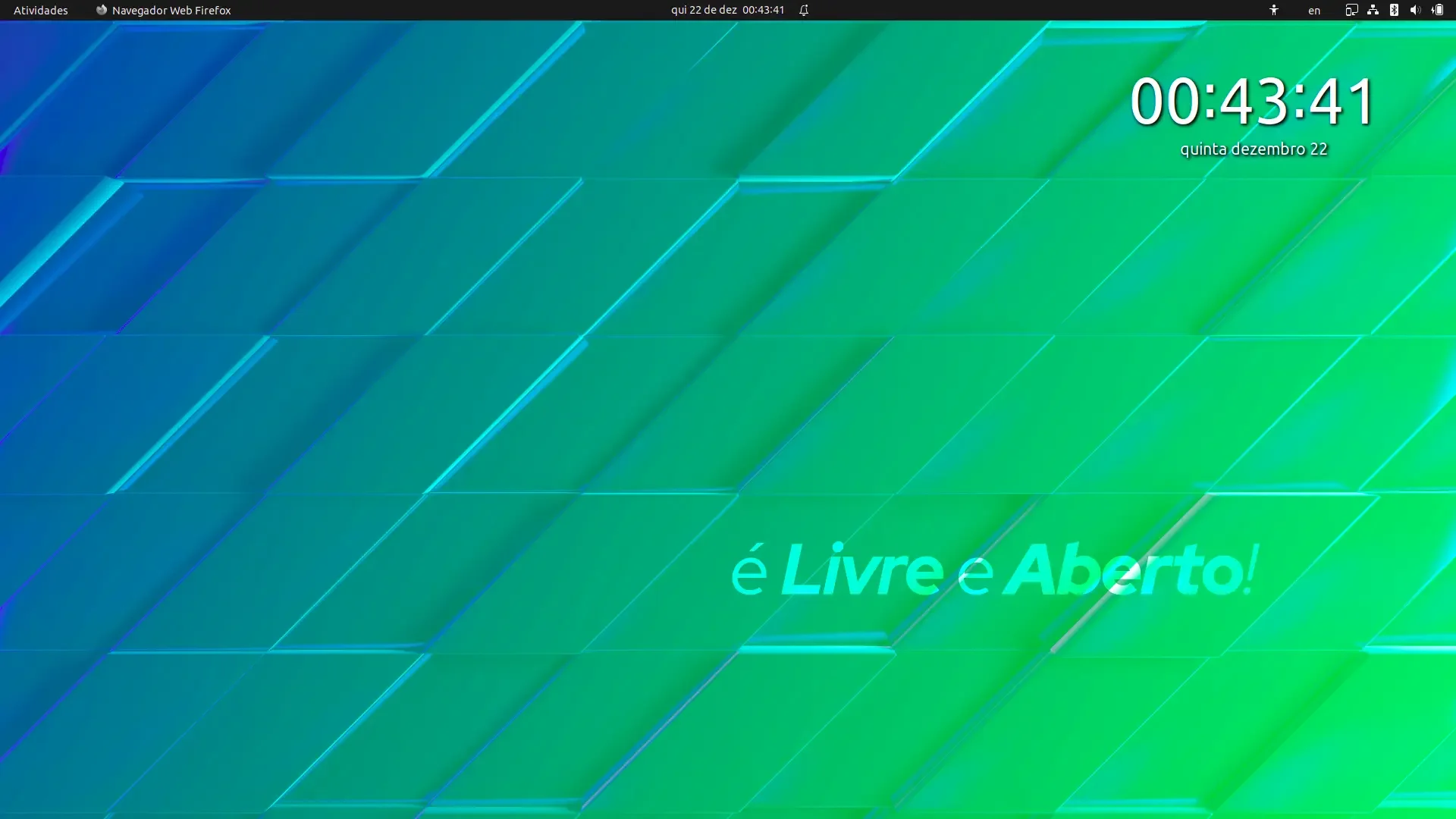Click the Firefox icon in the top bar

coord(102,10)
